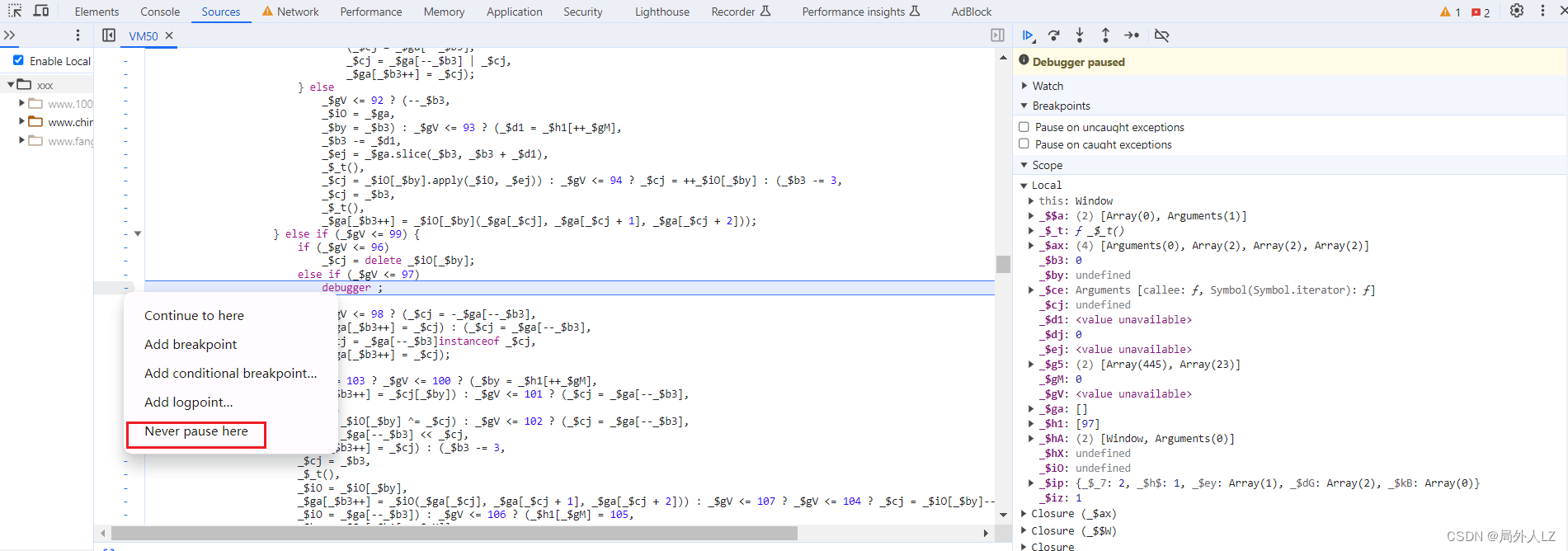This screenshot has width=1568, height=551.
Task: Hide the navigator sidebar
Action: pos(109,35)
